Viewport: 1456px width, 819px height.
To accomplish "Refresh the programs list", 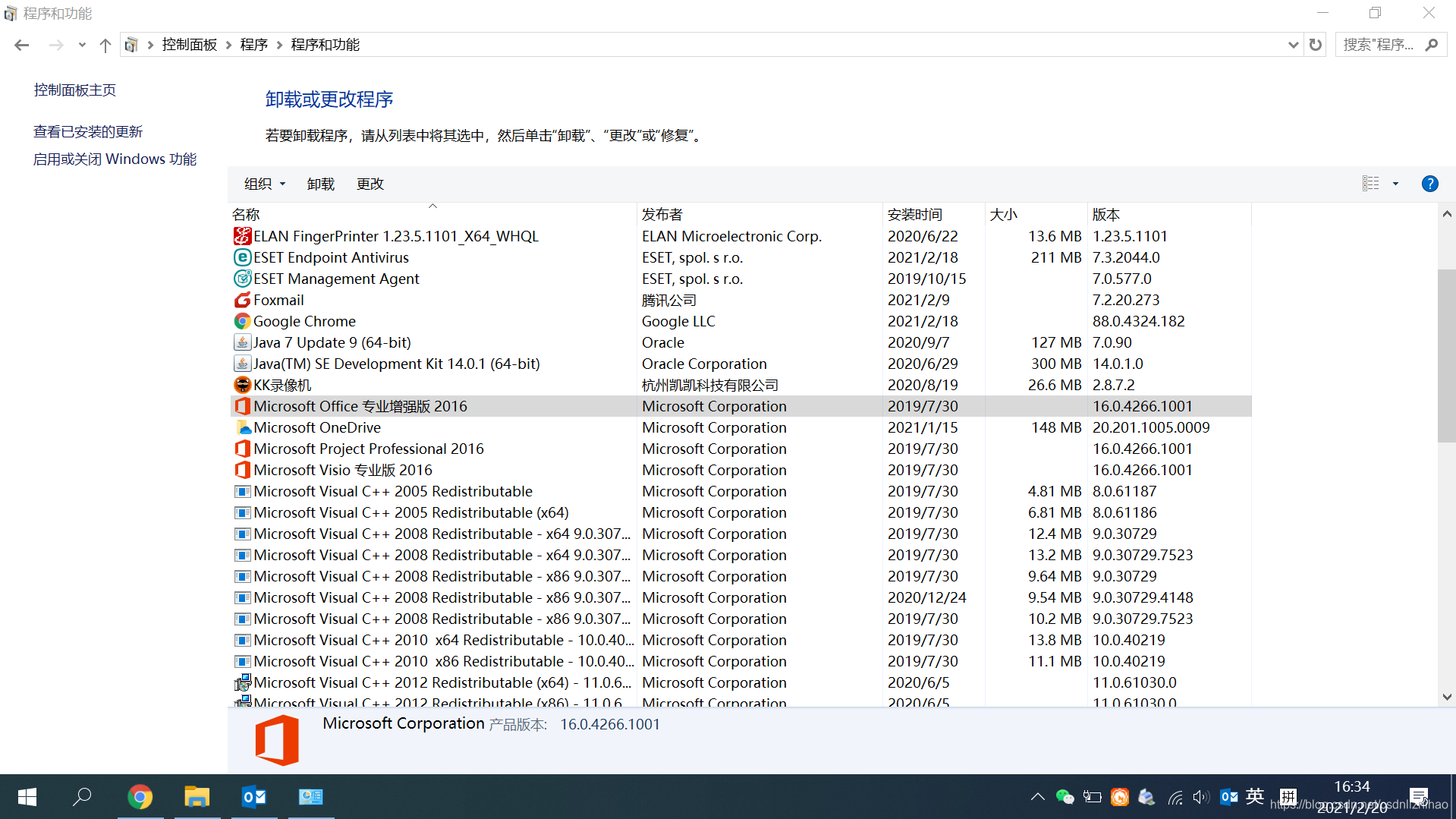I will [1316, 45].
